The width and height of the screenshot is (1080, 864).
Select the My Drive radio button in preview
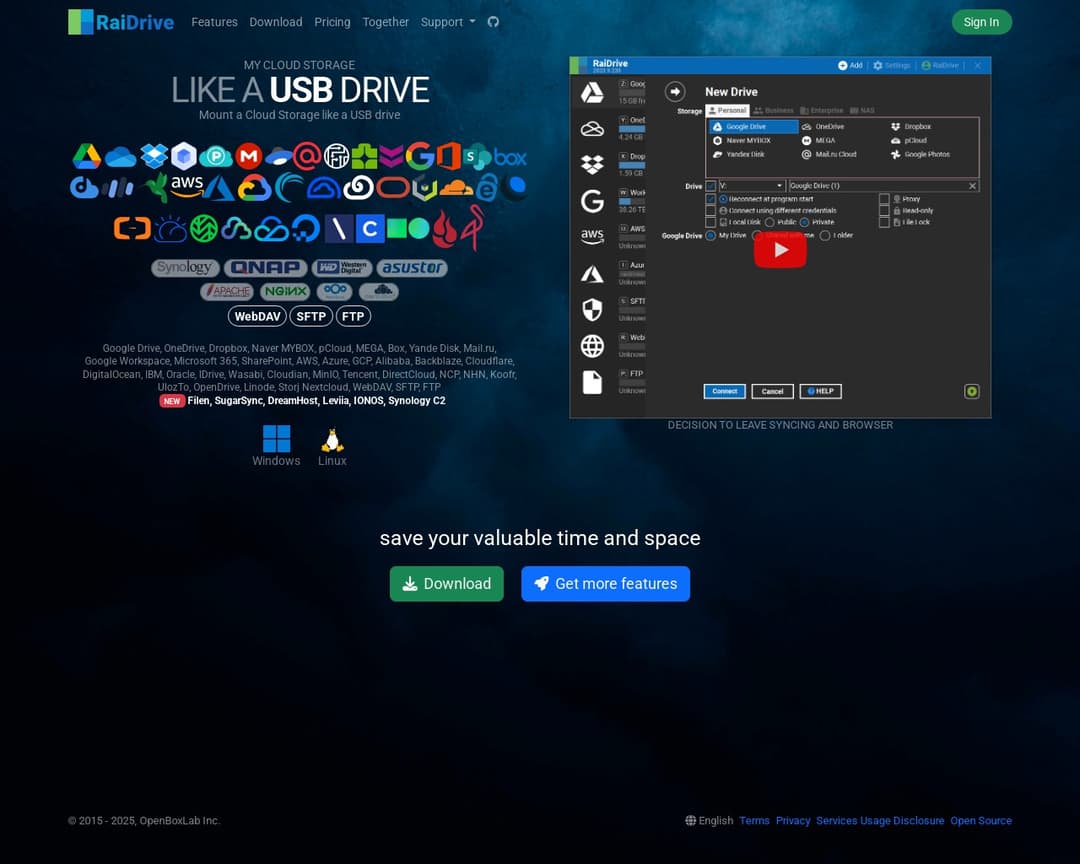(x=710, y=236)
